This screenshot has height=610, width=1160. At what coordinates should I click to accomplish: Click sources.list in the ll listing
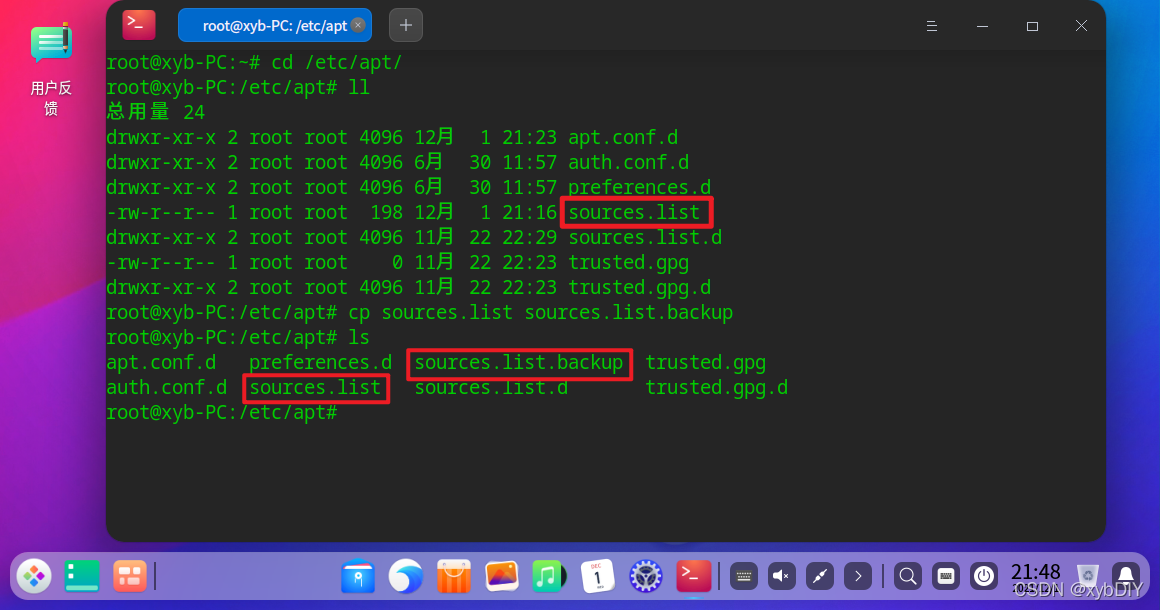[x=633, y=213]
